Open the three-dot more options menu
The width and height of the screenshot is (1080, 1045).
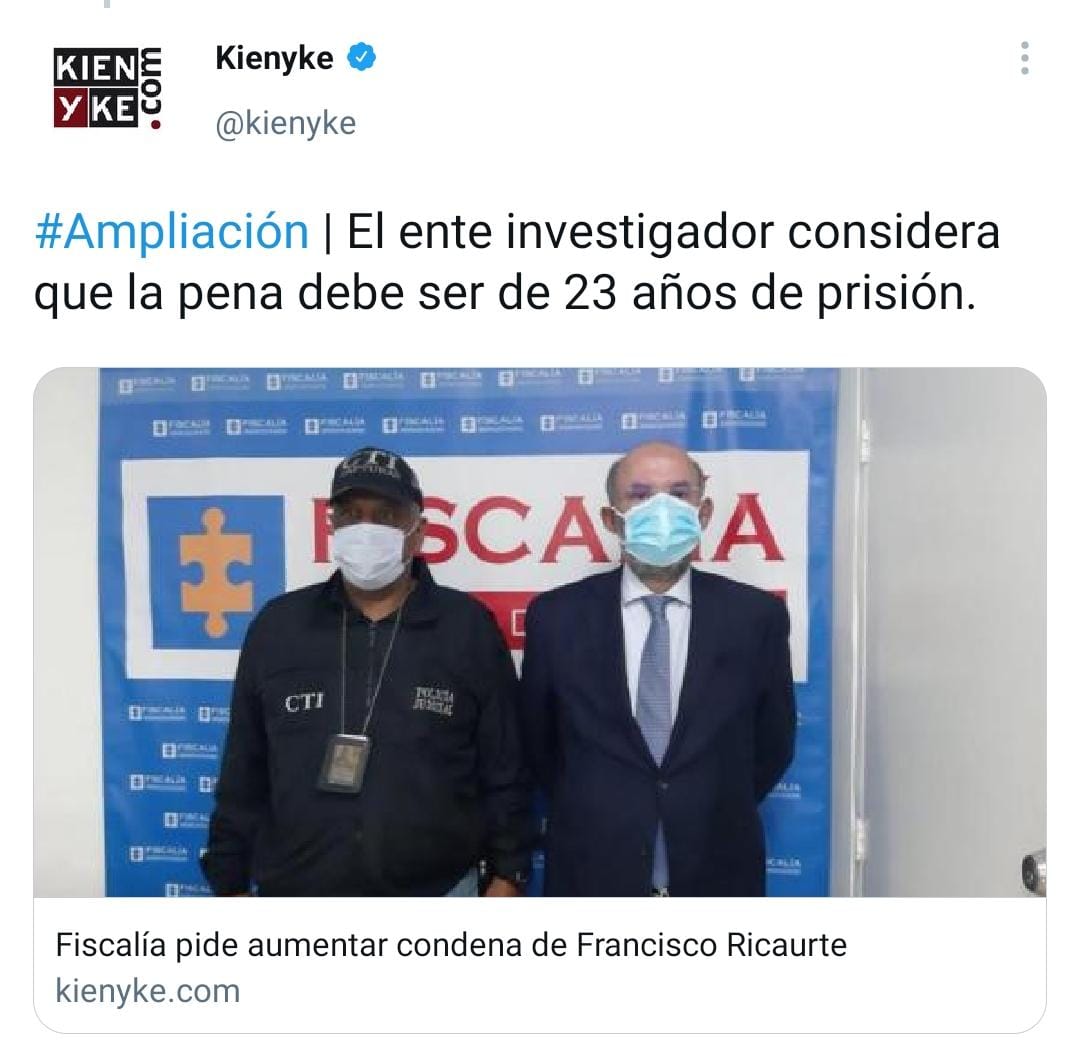pyautogui.click(x=1025, y=59)
